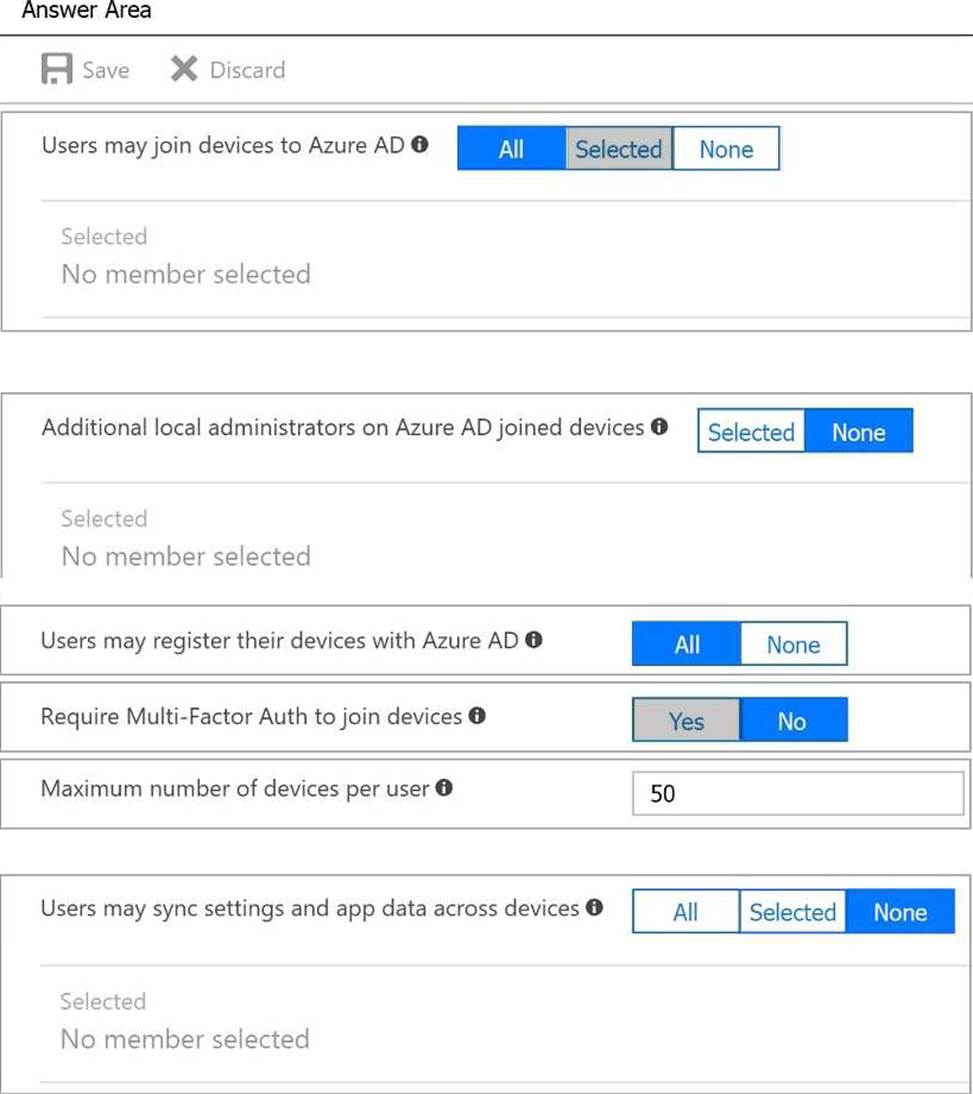
Task: Click the Discard X icon
Action: coord(183,69)
